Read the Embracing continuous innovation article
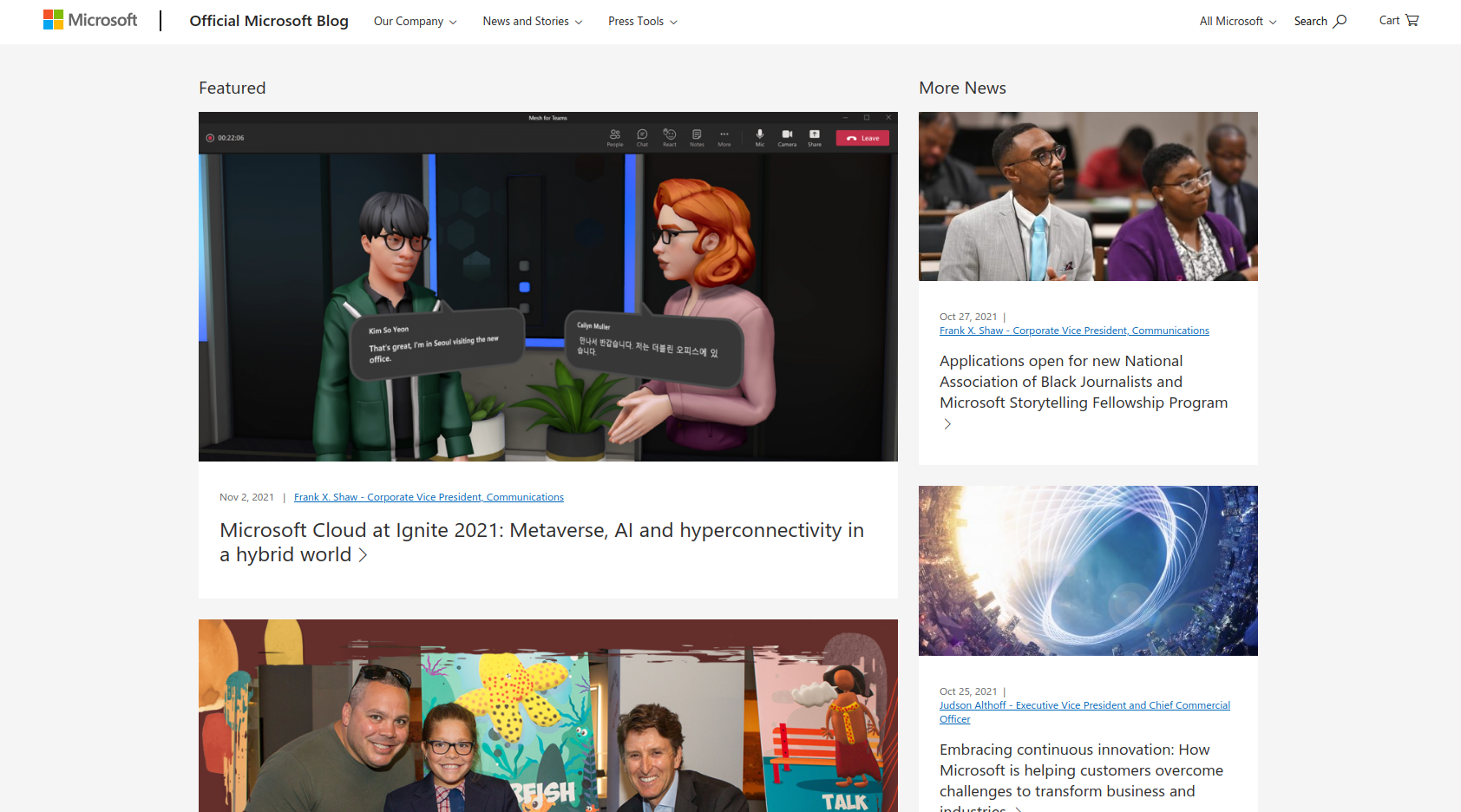 click(1081, 776)
